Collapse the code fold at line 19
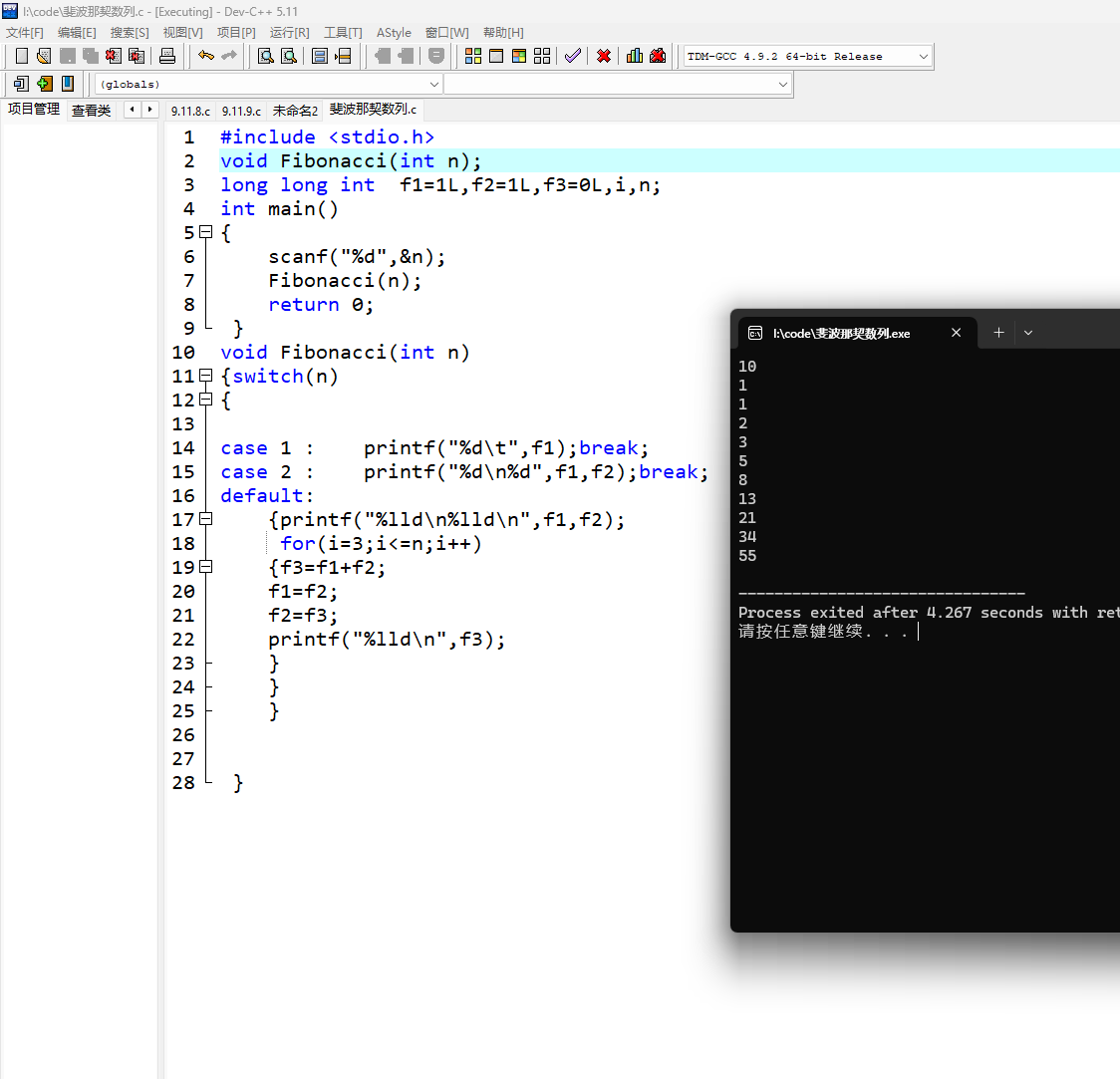 [x=205, y=567]
